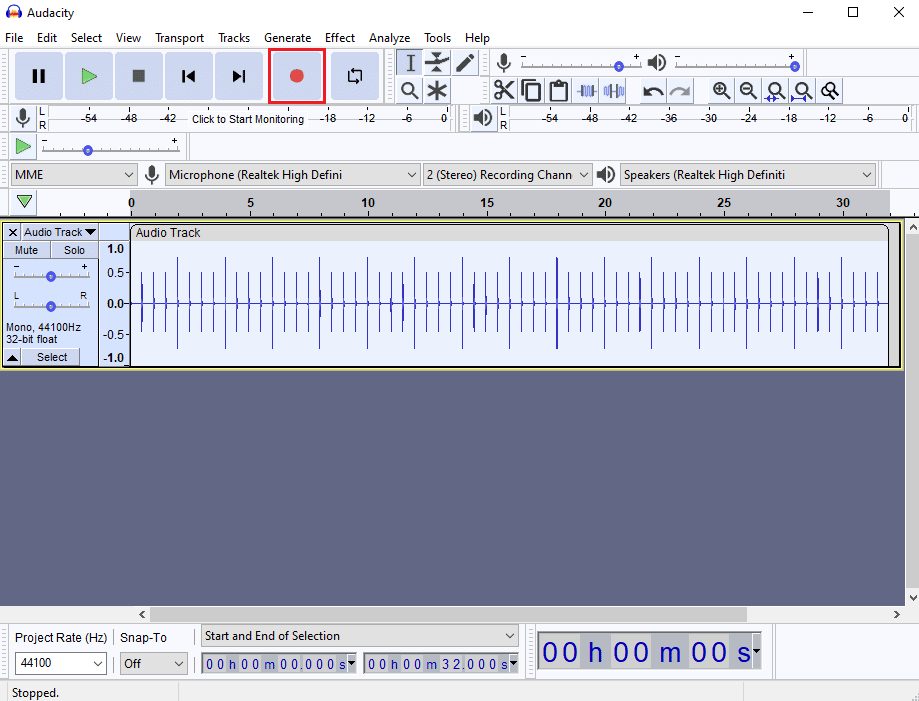This screenshot has height=701, width=919.
Task: Select the Draw (pencil) tool
Action: (464, 63)
